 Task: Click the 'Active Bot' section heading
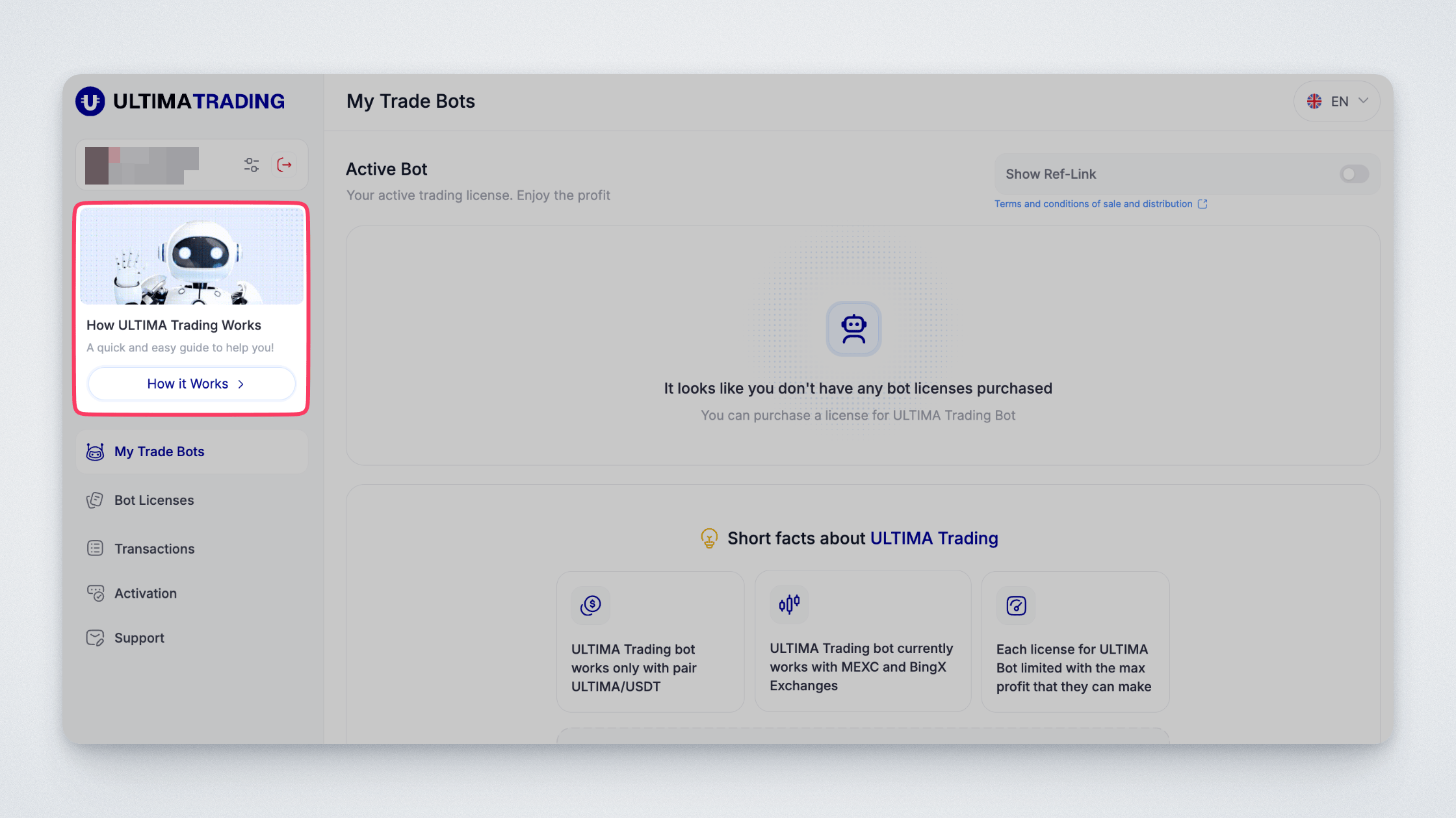387,169
